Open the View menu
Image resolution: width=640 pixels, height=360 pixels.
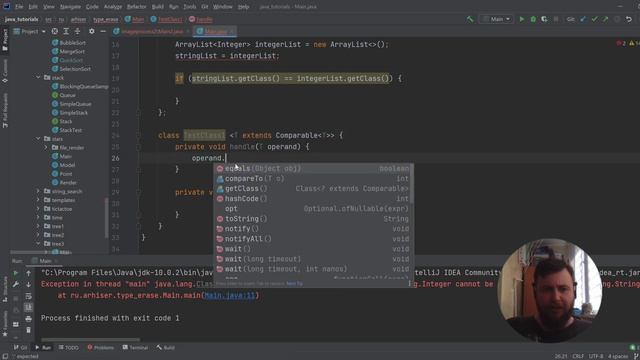click(x=49, y=7)
